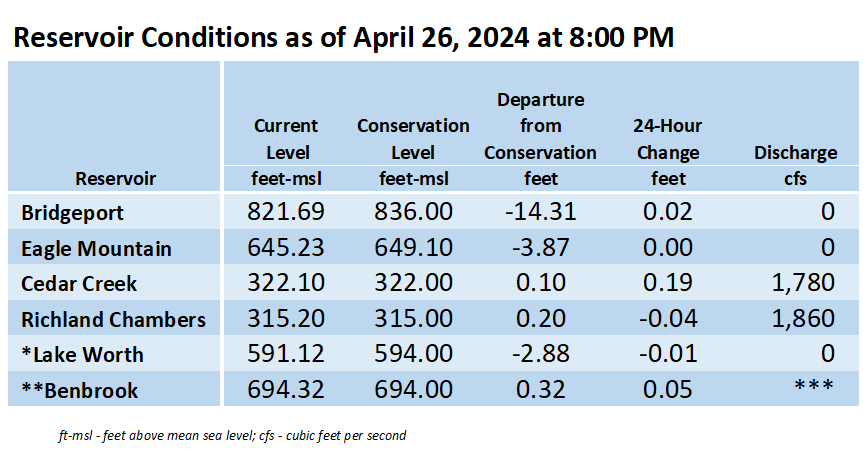The width and height of the screenshot is (867, 450).
Task: Select the Conservation Level column header
Action: click(413, 139)
